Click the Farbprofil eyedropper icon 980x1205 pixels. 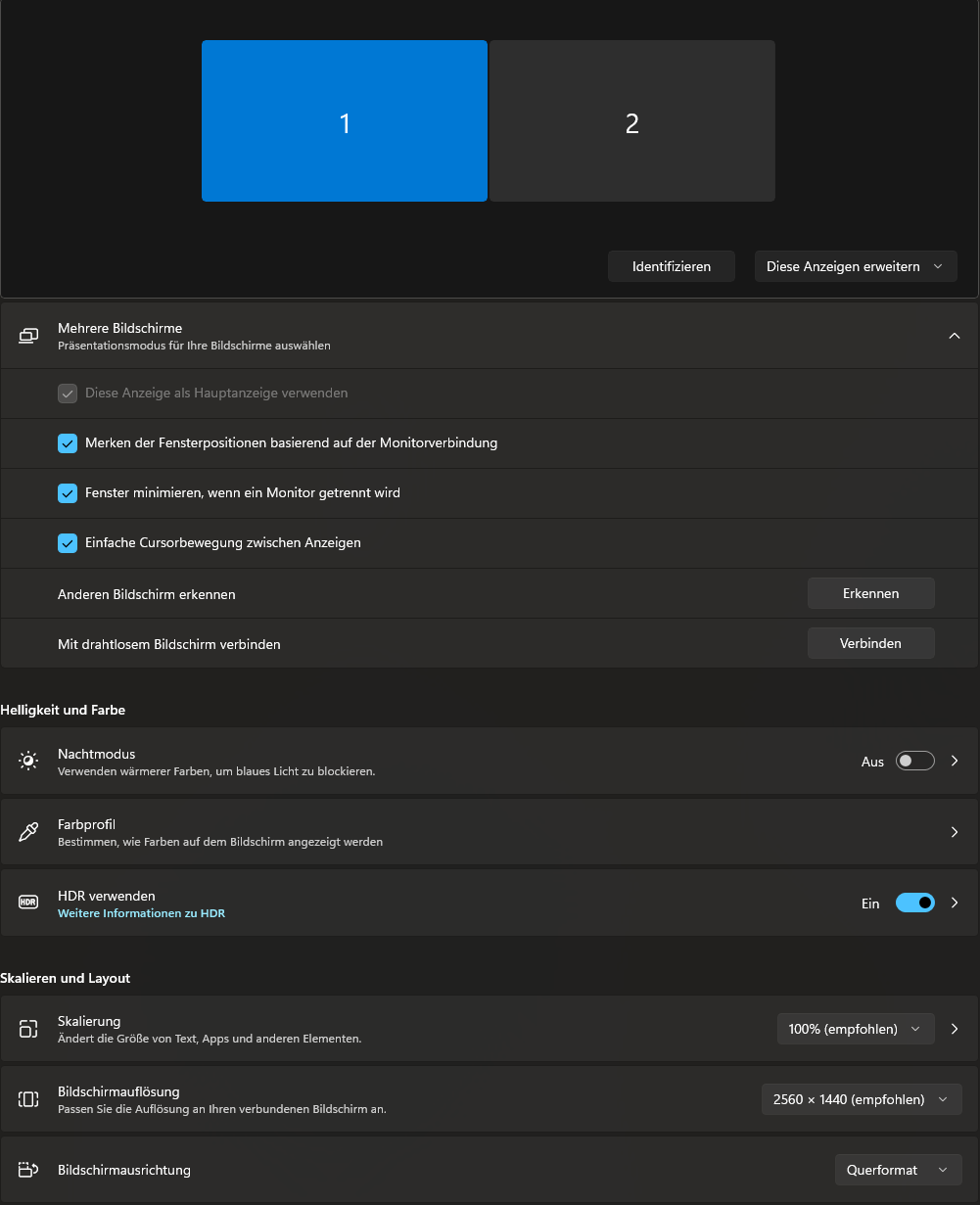click(x=28, y=832)
